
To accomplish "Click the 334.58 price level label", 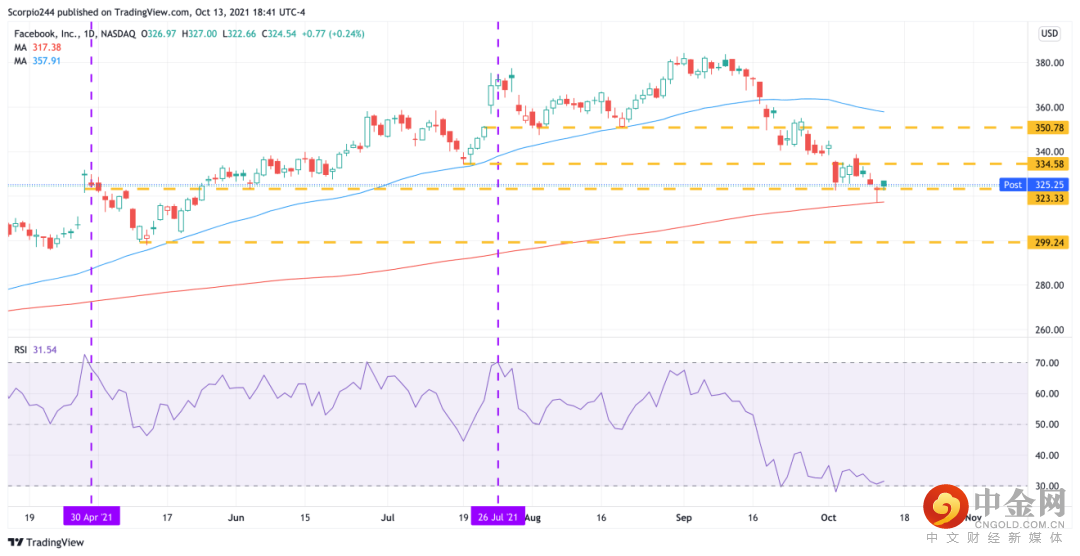I will tap(1050, 164).
